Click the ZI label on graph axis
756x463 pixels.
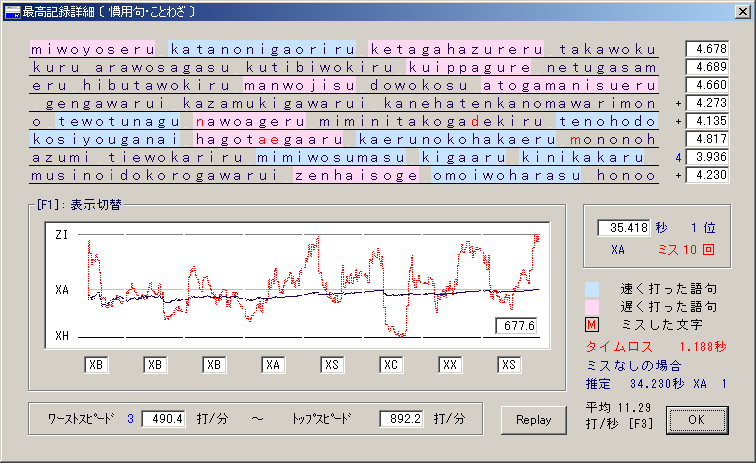62,235
